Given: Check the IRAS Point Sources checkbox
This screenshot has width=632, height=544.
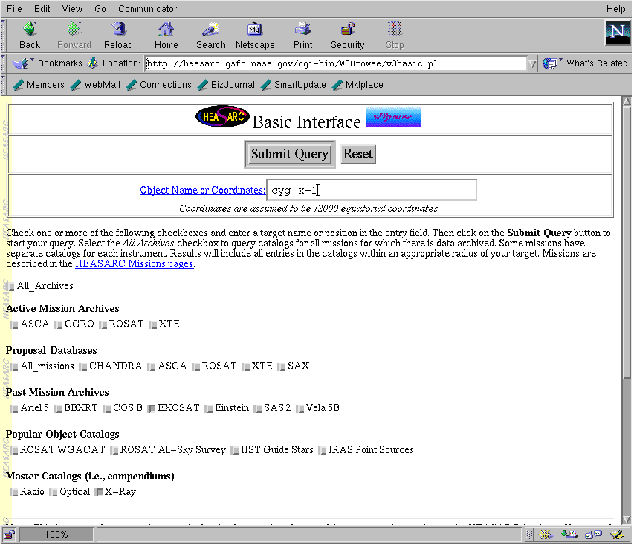Looking at the screenshot, I should [322, 450].
